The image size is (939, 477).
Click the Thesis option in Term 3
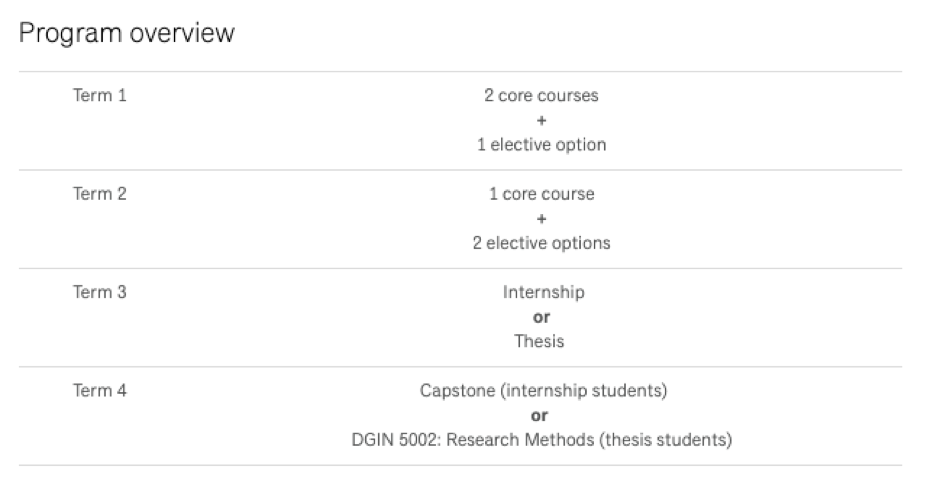(540, 341)
